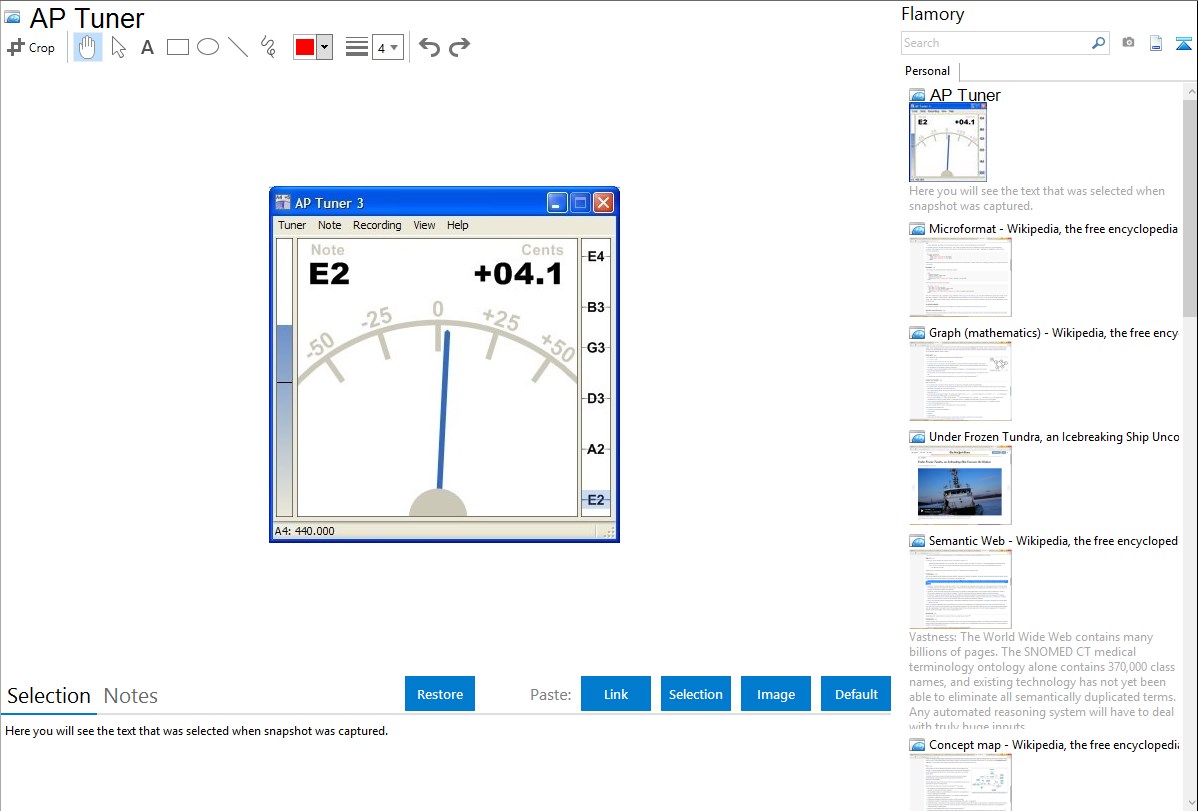Click the snapshot list vertical scrollbar thumb

pyautogui.click(x=1191, y=208)
